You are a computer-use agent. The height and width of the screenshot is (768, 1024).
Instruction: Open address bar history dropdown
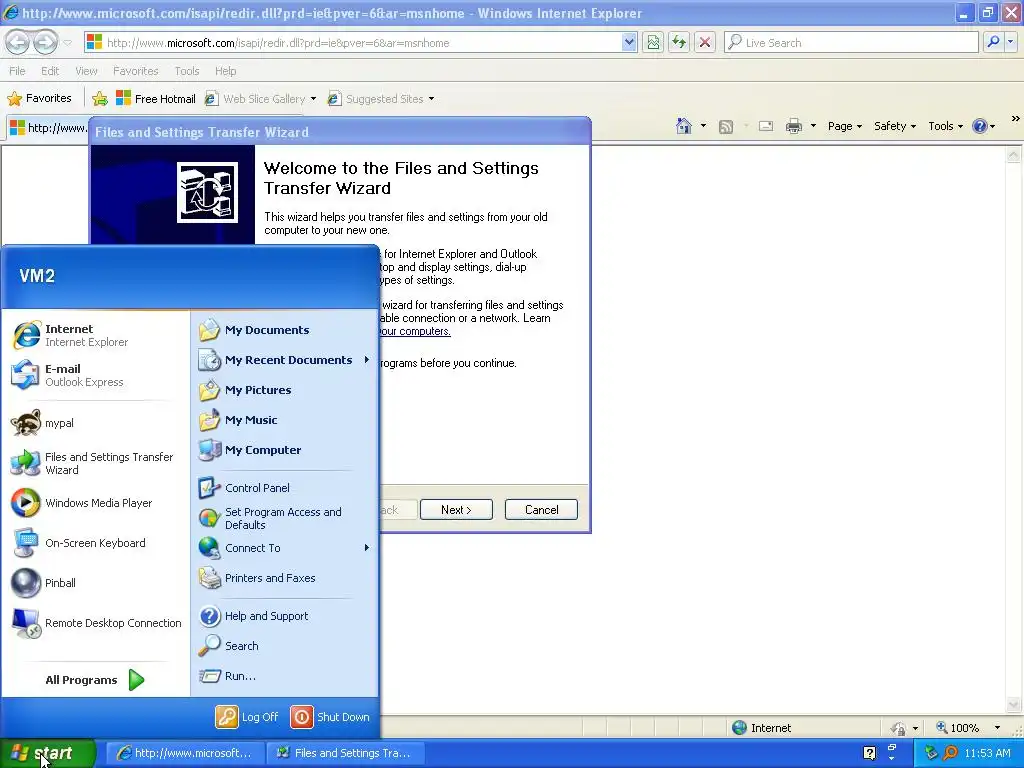[629, 42]
